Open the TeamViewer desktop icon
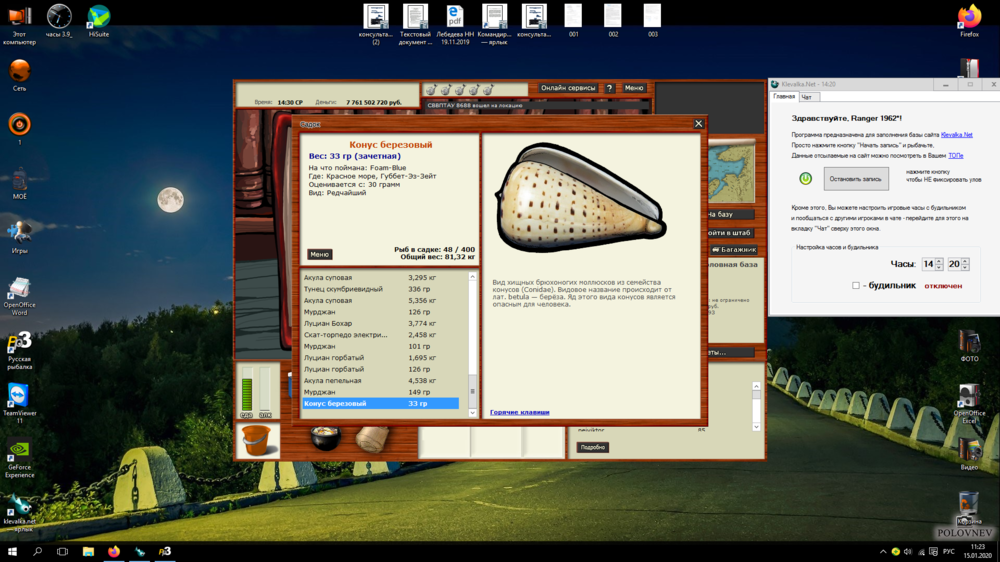Image resolution: width=1000 pixels, height=562 pixels. [x=19, y=395]
